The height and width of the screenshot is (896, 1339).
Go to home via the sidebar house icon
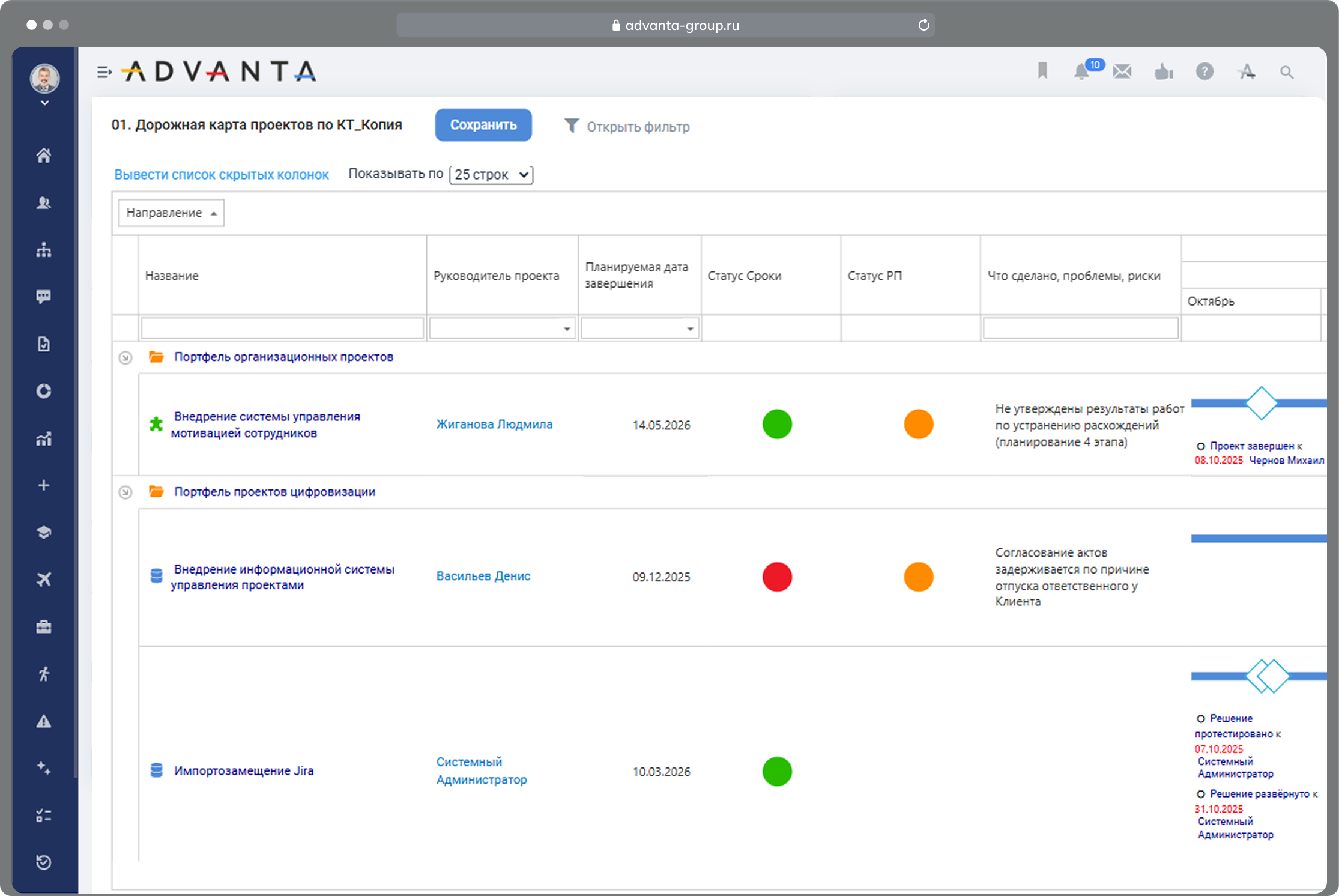44,156
